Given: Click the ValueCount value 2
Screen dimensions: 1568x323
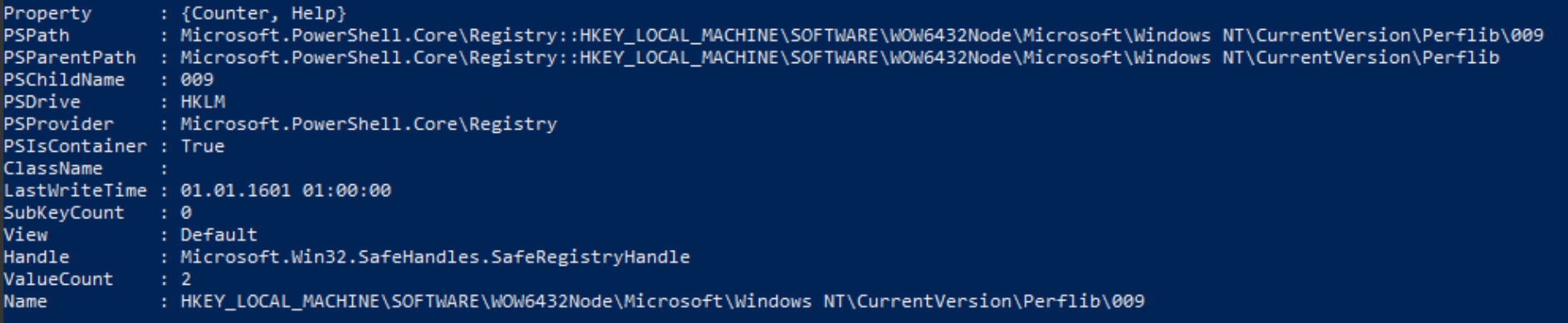Looking at the screenshot, I should point(186,279).
